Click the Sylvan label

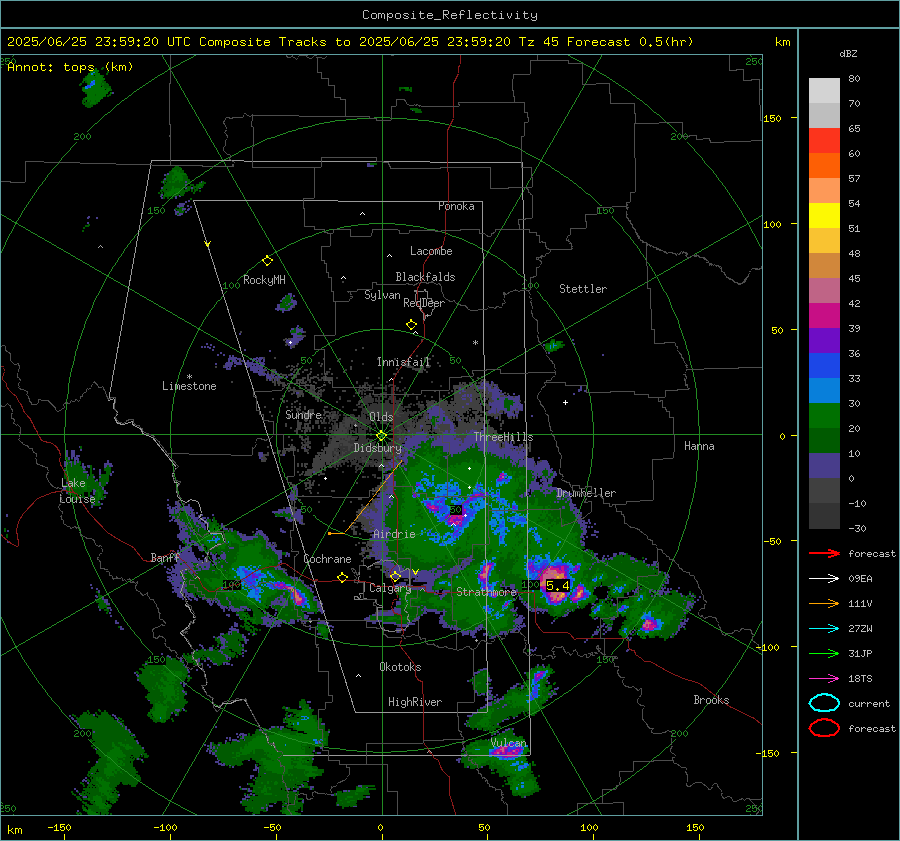click(x=382, y=295)
